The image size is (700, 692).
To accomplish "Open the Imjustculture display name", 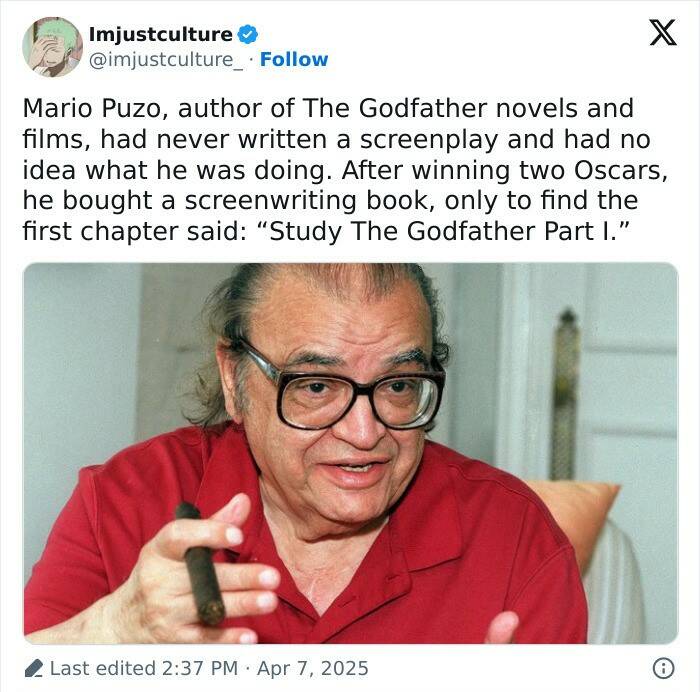I will click(161, 34).
